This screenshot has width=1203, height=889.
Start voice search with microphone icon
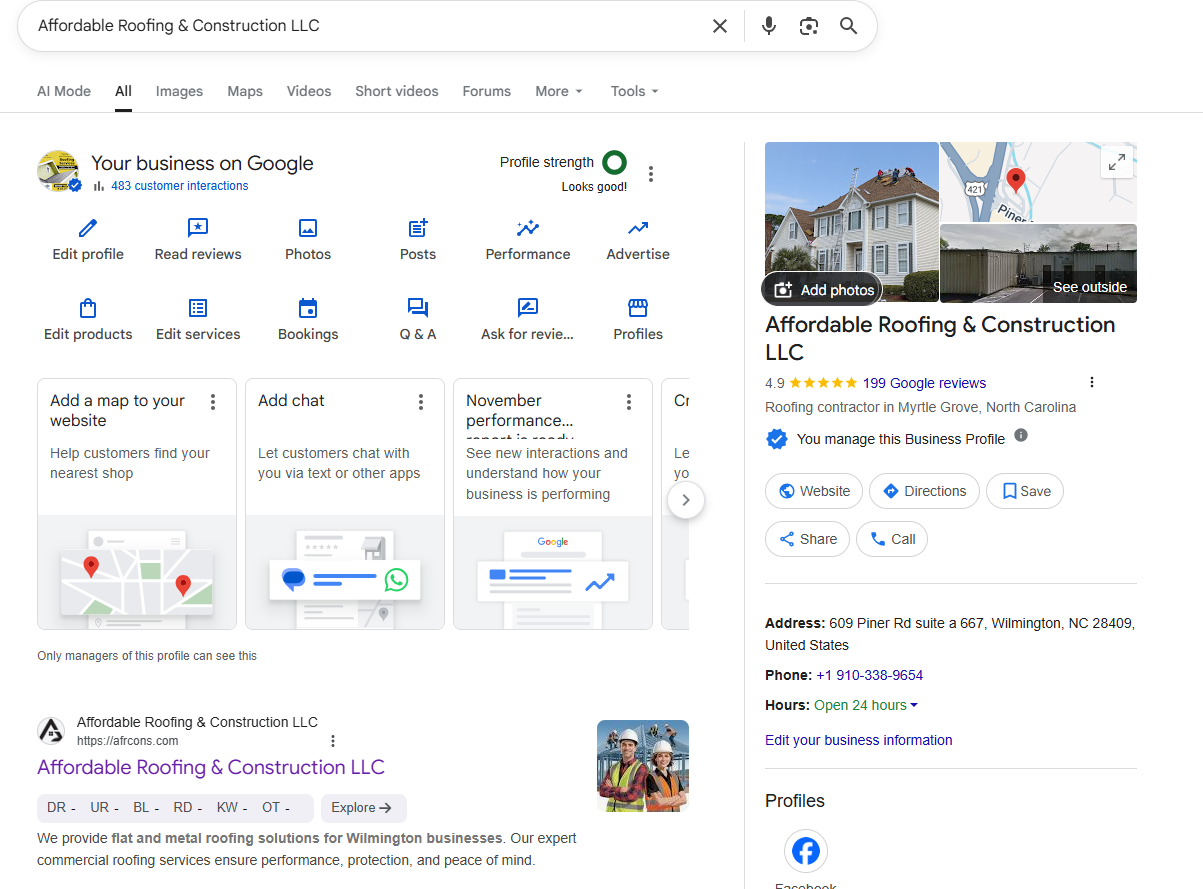pos(768,26)
